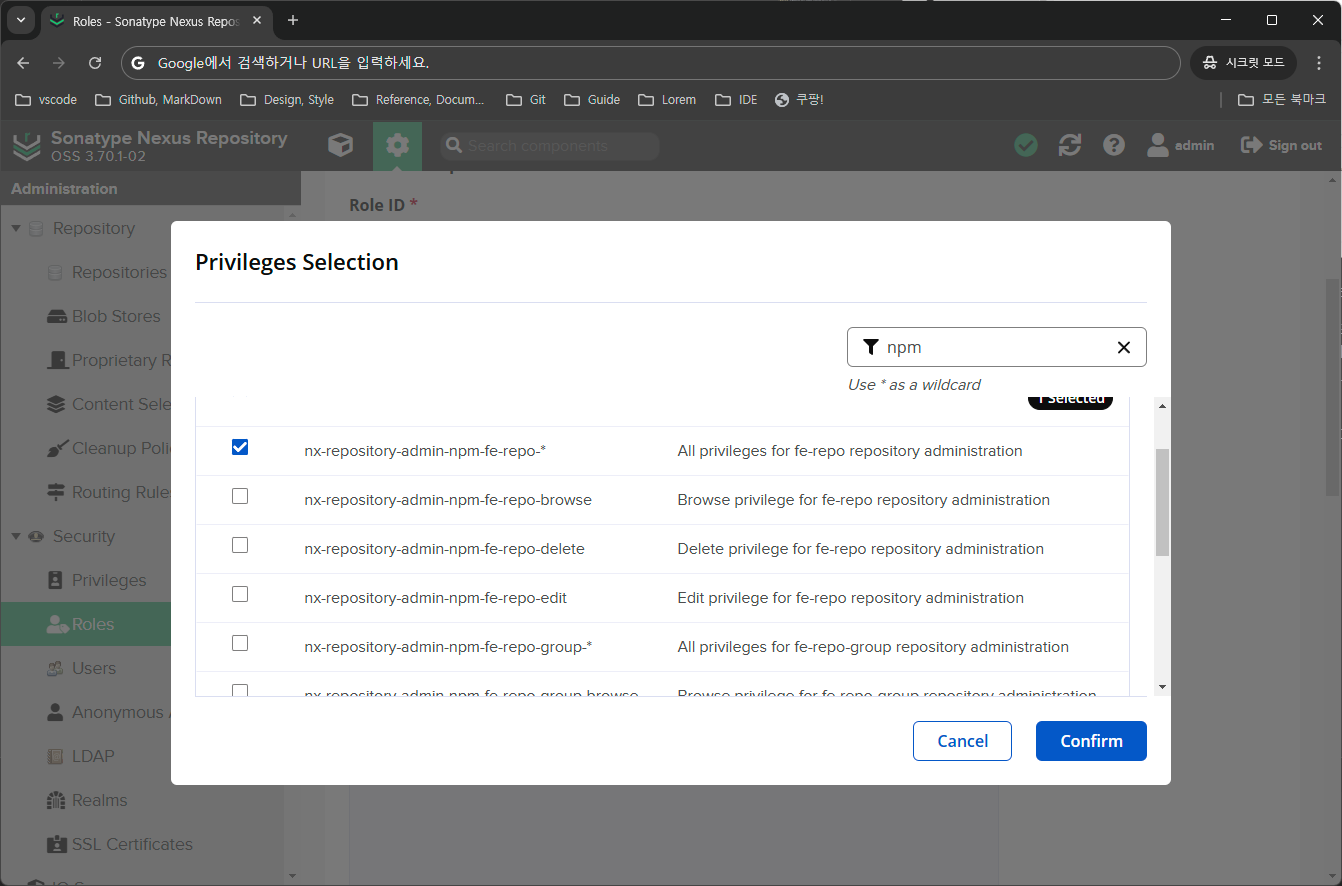Check nx-repository-admin-npm-fe-repo-edit privilege

(240, 594)
